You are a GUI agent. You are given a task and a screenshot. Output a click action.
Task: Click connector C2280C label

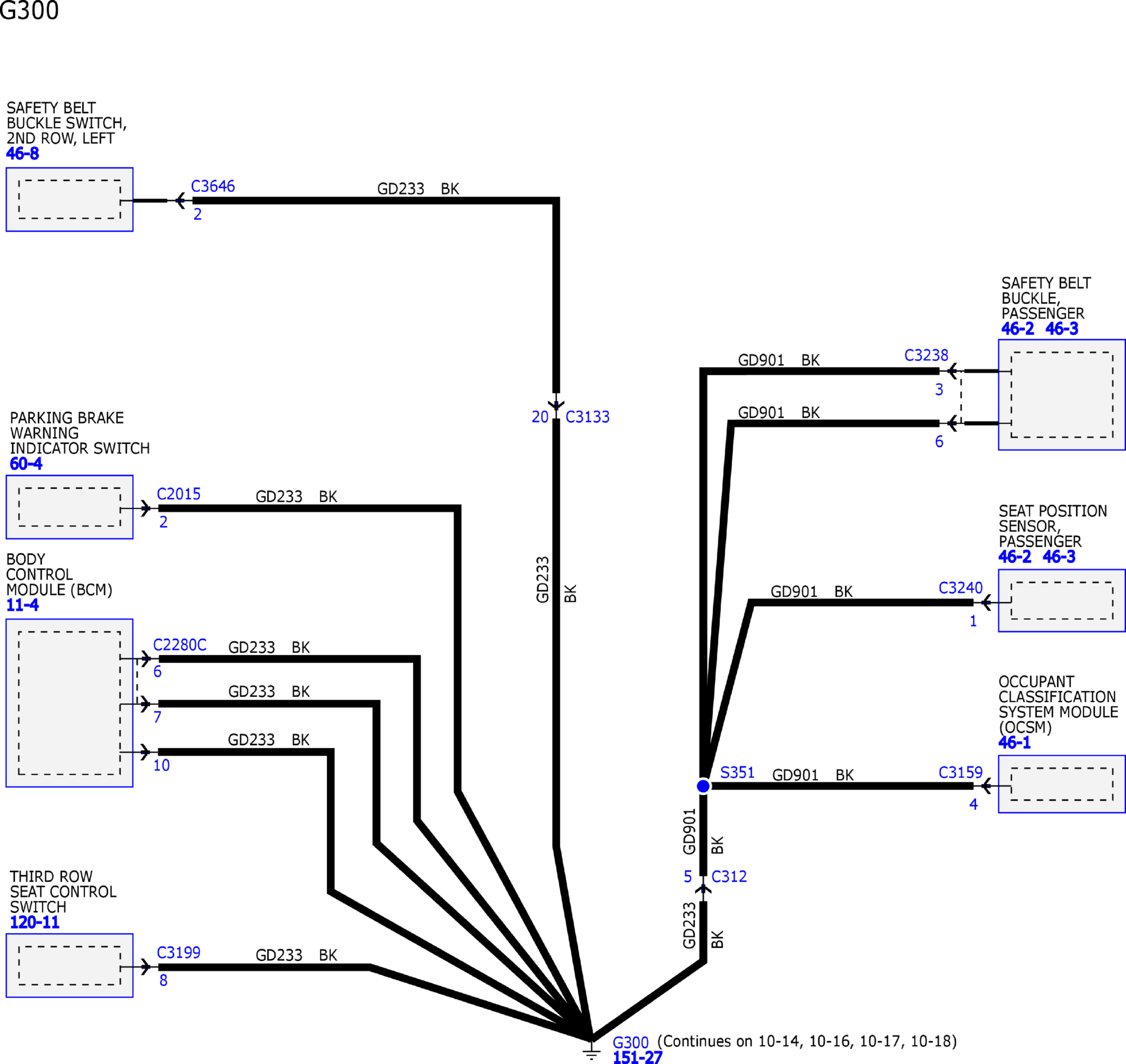(180, 645)
